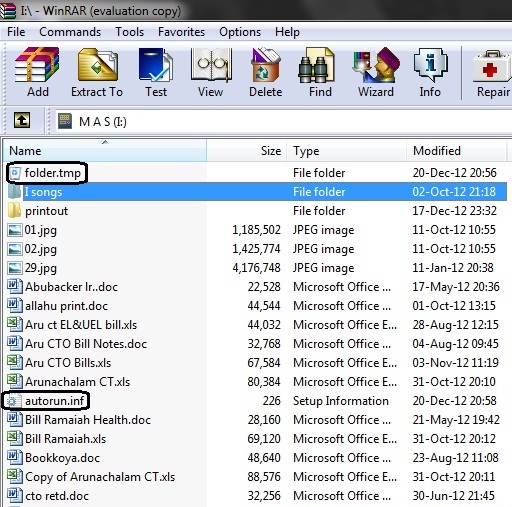Click the Word icon of Abubacker Ir..doc

point(15,287)
